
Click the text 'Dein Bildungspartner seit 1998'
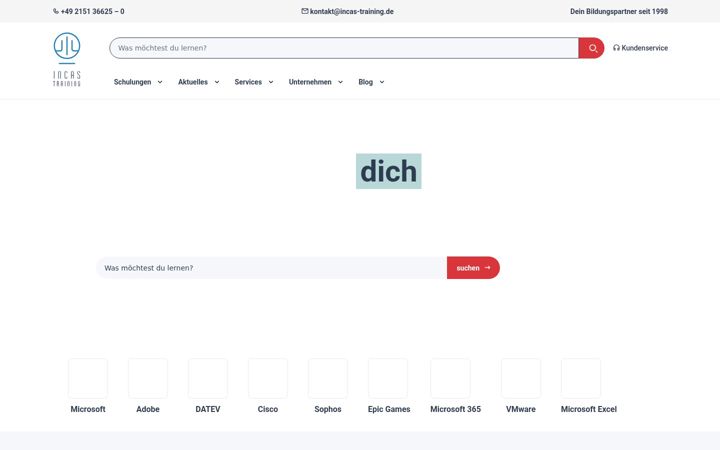coord(619,11)
